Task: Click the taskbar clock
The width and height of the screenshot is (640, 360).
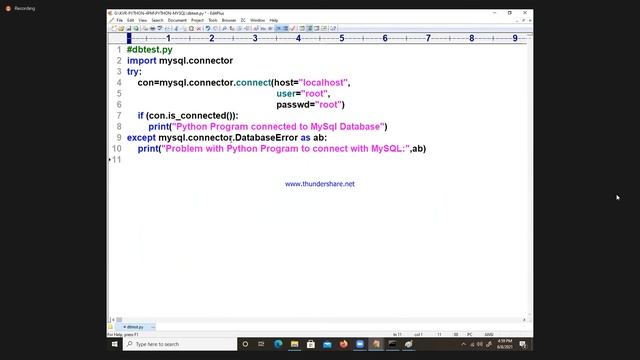Action: 504,344
